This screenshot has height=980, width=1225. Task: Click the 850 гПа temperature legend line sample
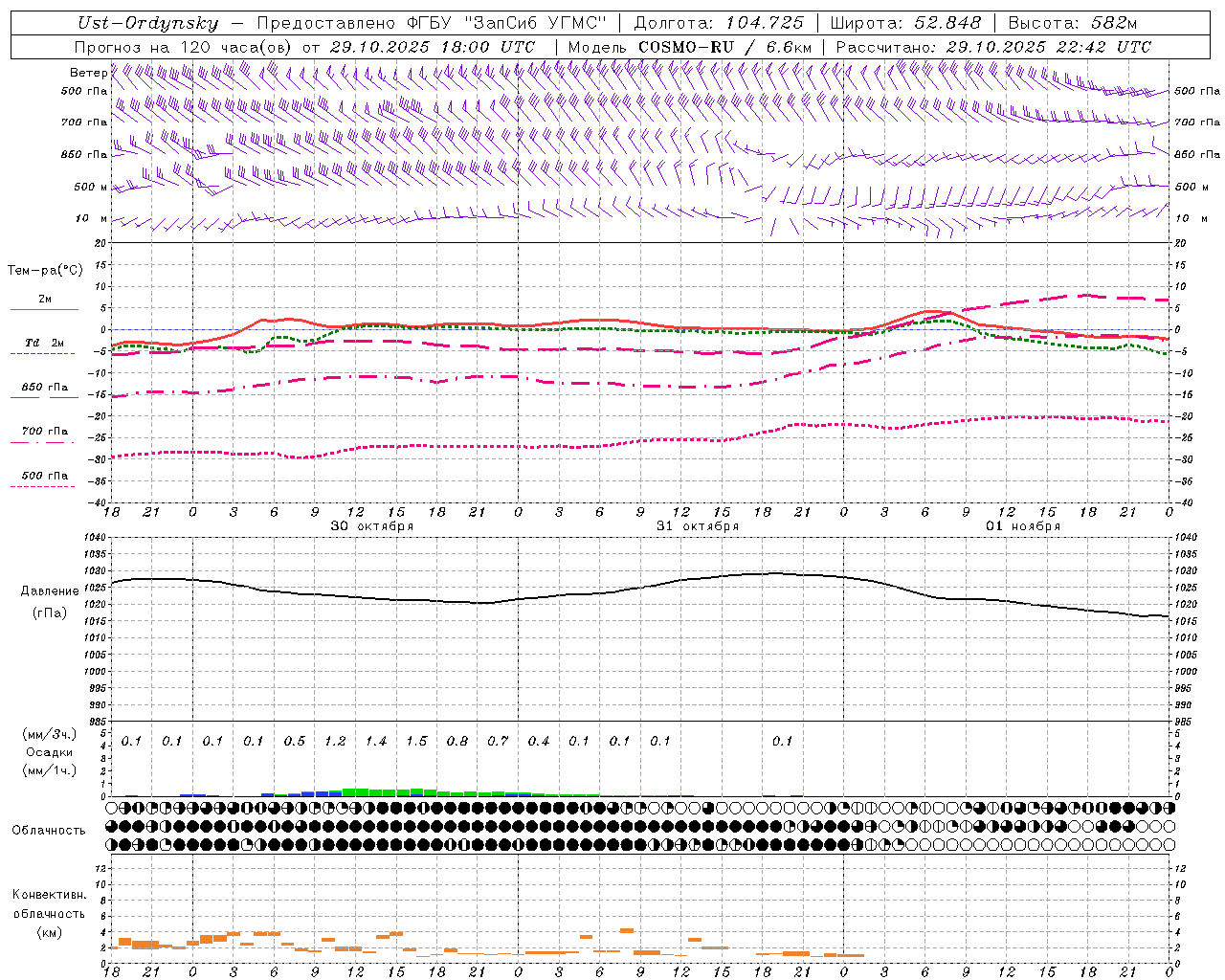pyautogui.click(x=44, y=397)
